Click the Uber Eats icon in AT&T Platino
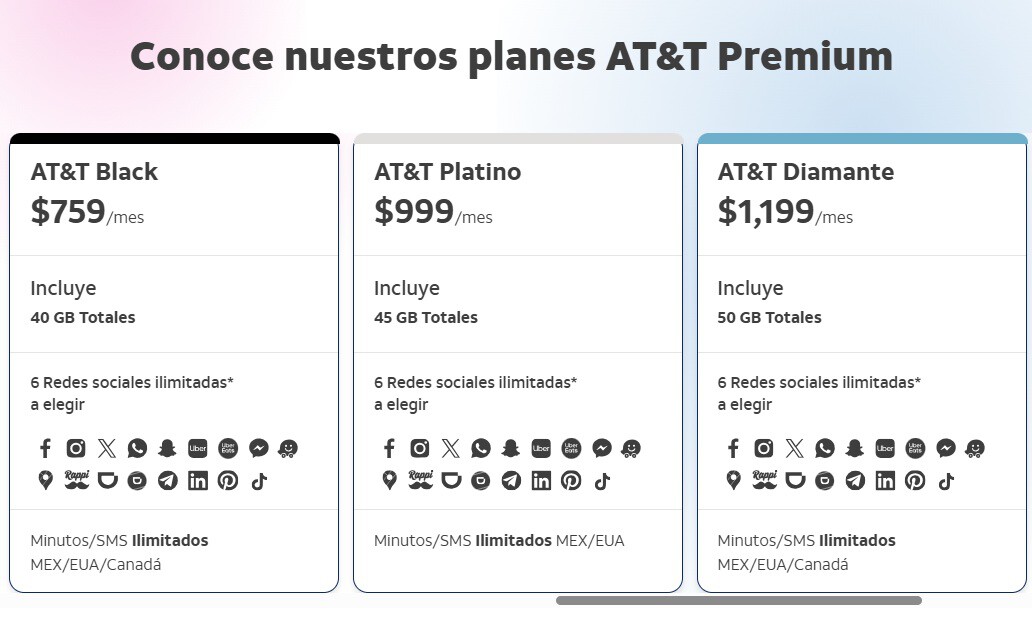 pos(572,448)
